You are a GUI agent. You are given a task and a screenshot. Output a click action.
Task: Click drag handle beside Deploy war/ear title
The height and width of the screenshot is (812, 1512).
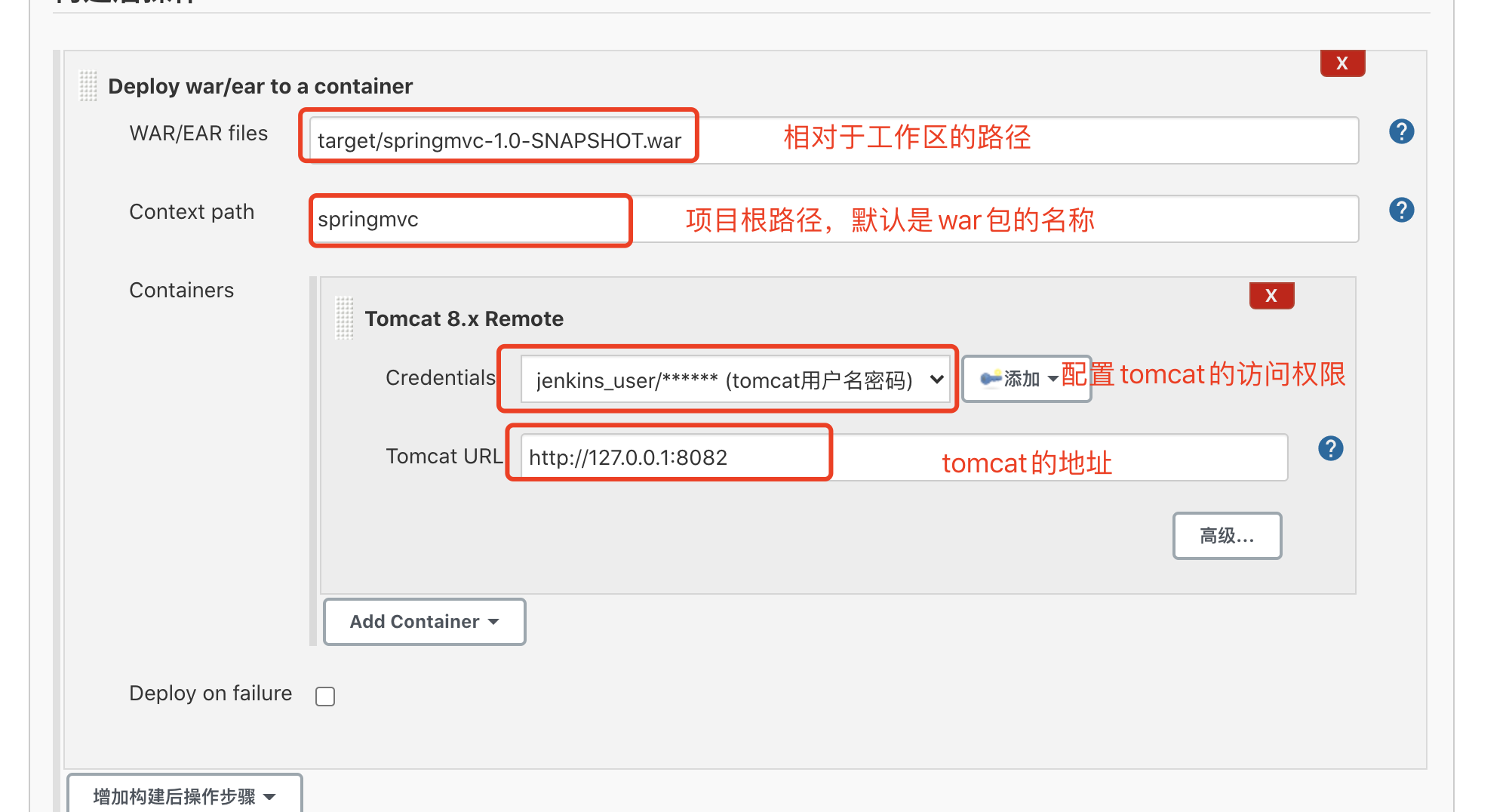(x=88, y=86)
